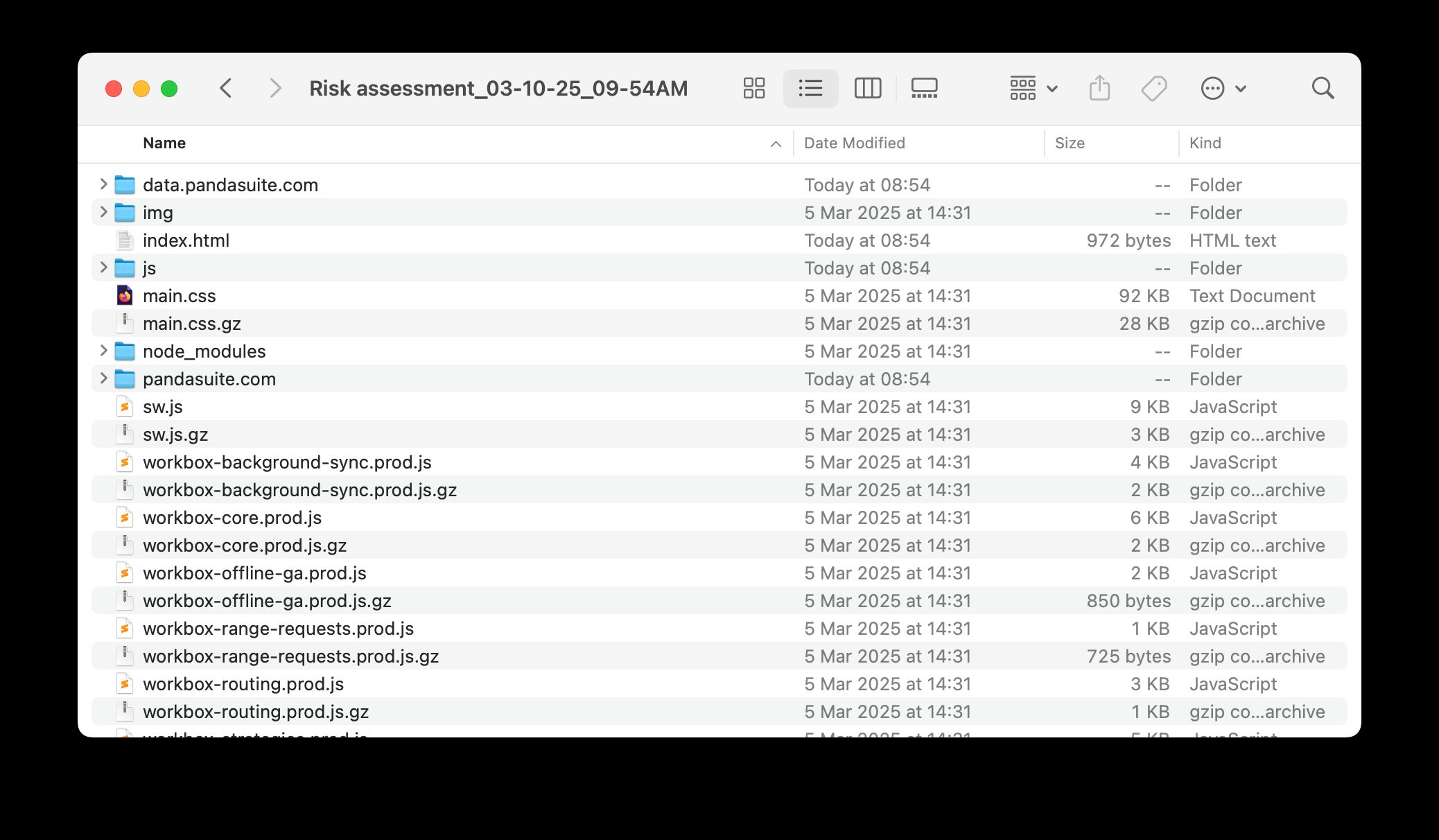The width and height of the screenshot is (1439, 840).
Task: Open the Group By dropdown
Action: pos(1033,88)
